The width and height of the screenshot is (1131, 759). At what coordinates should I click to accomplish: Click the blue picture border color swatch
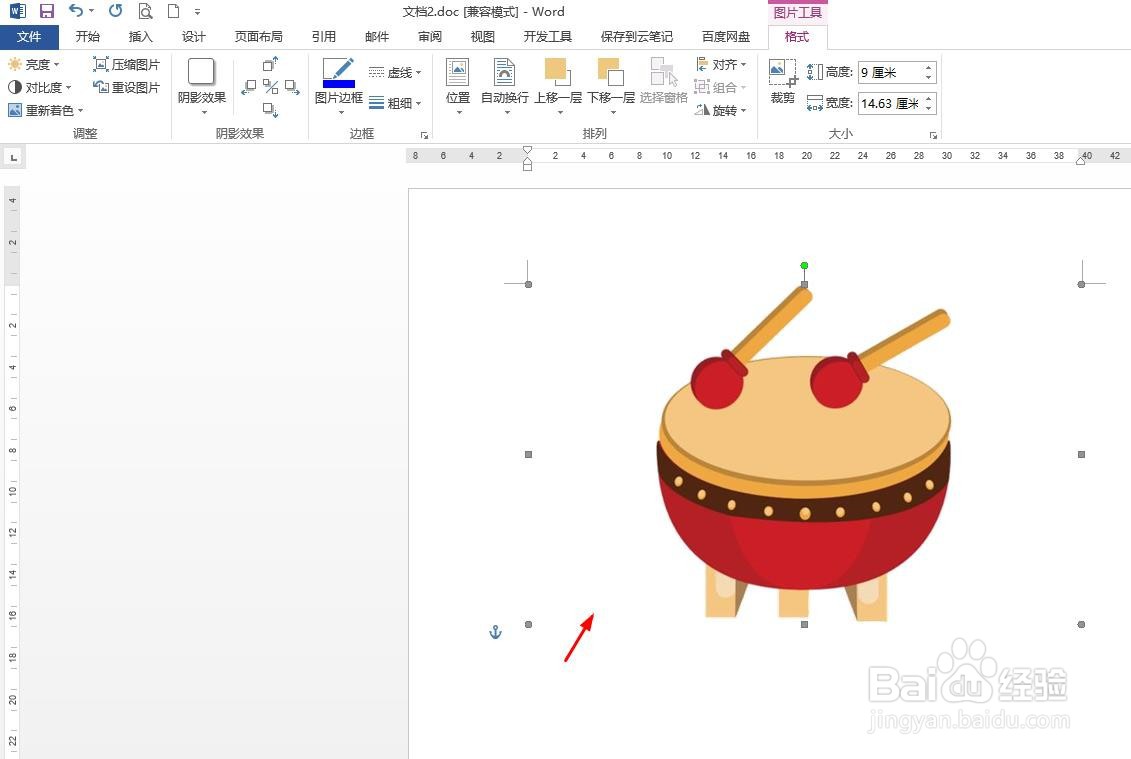(x=339, y=84)
